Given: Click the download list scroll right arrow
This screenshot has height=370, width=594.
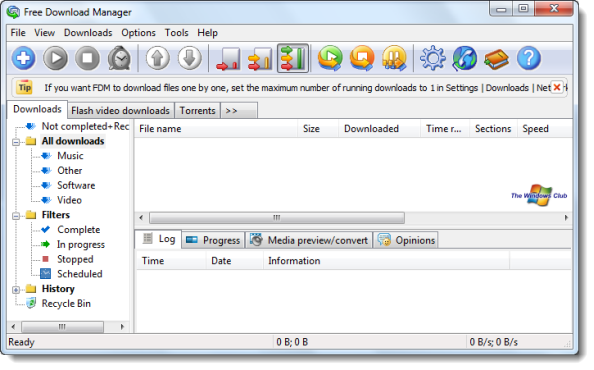Looking at the screenshot, I should tap(566, 218).
